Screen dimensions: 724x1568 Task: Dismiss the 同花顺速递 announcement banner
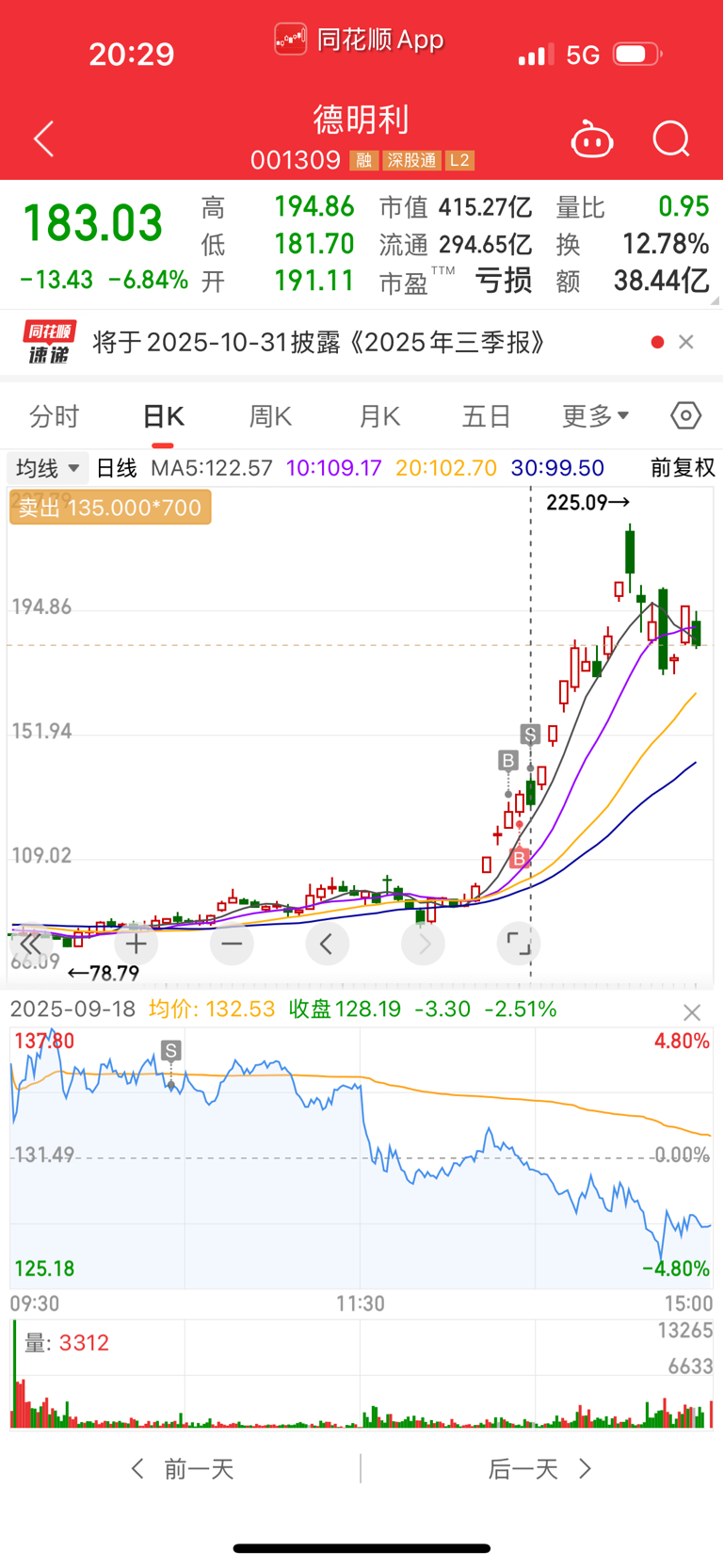(x=686, y=342)
